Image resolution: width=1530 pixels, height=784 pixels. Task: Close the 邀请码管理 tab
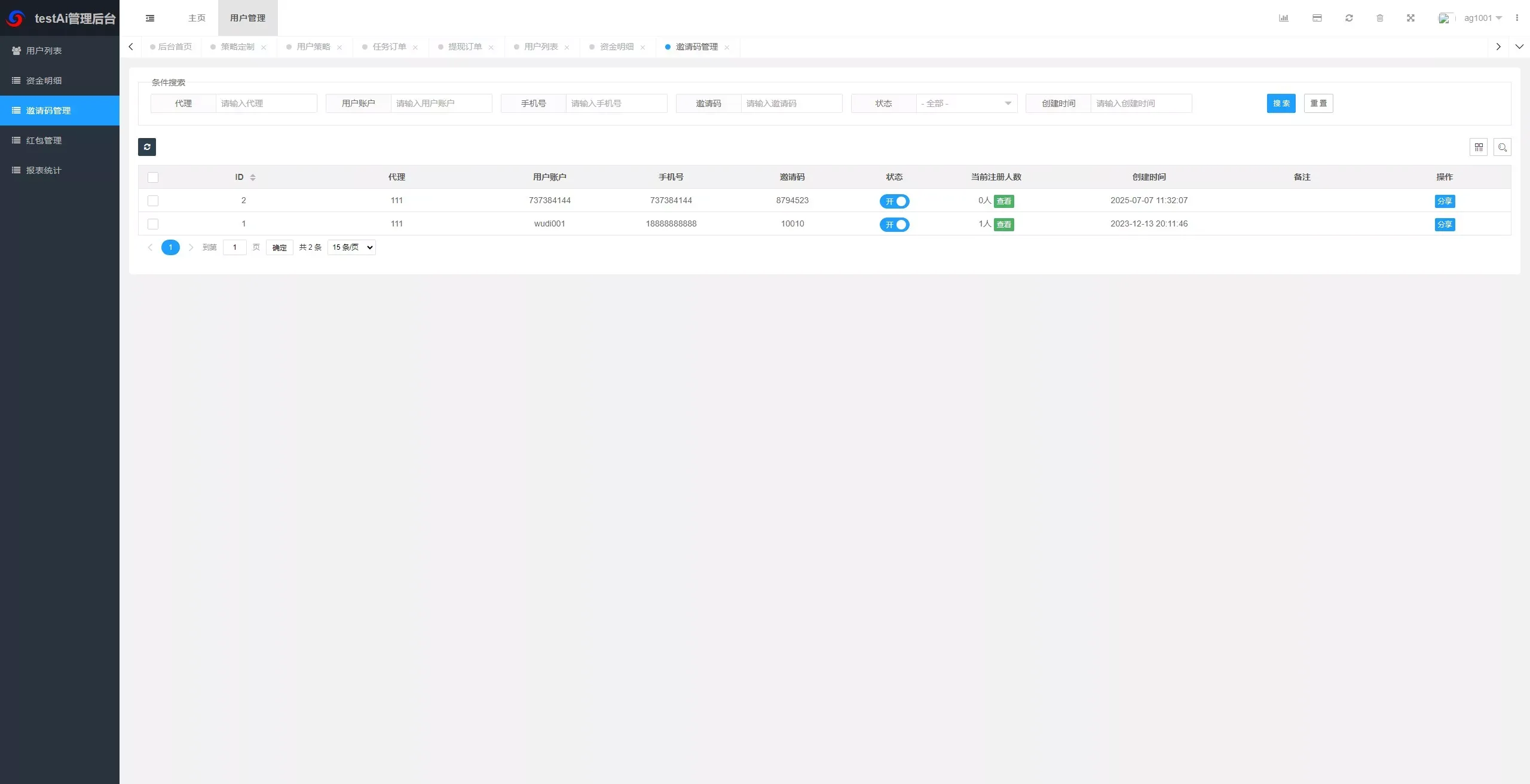tap(727, 47)
